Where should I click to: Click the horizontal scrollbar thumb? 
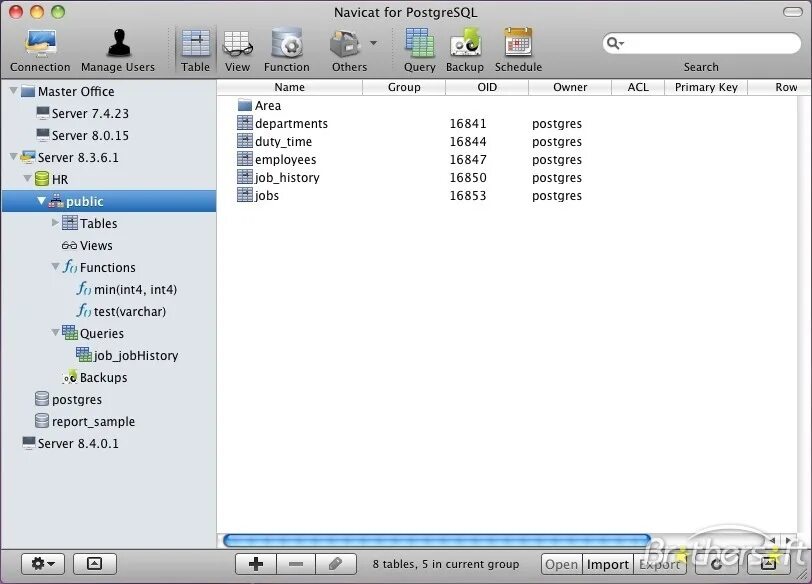437,541
